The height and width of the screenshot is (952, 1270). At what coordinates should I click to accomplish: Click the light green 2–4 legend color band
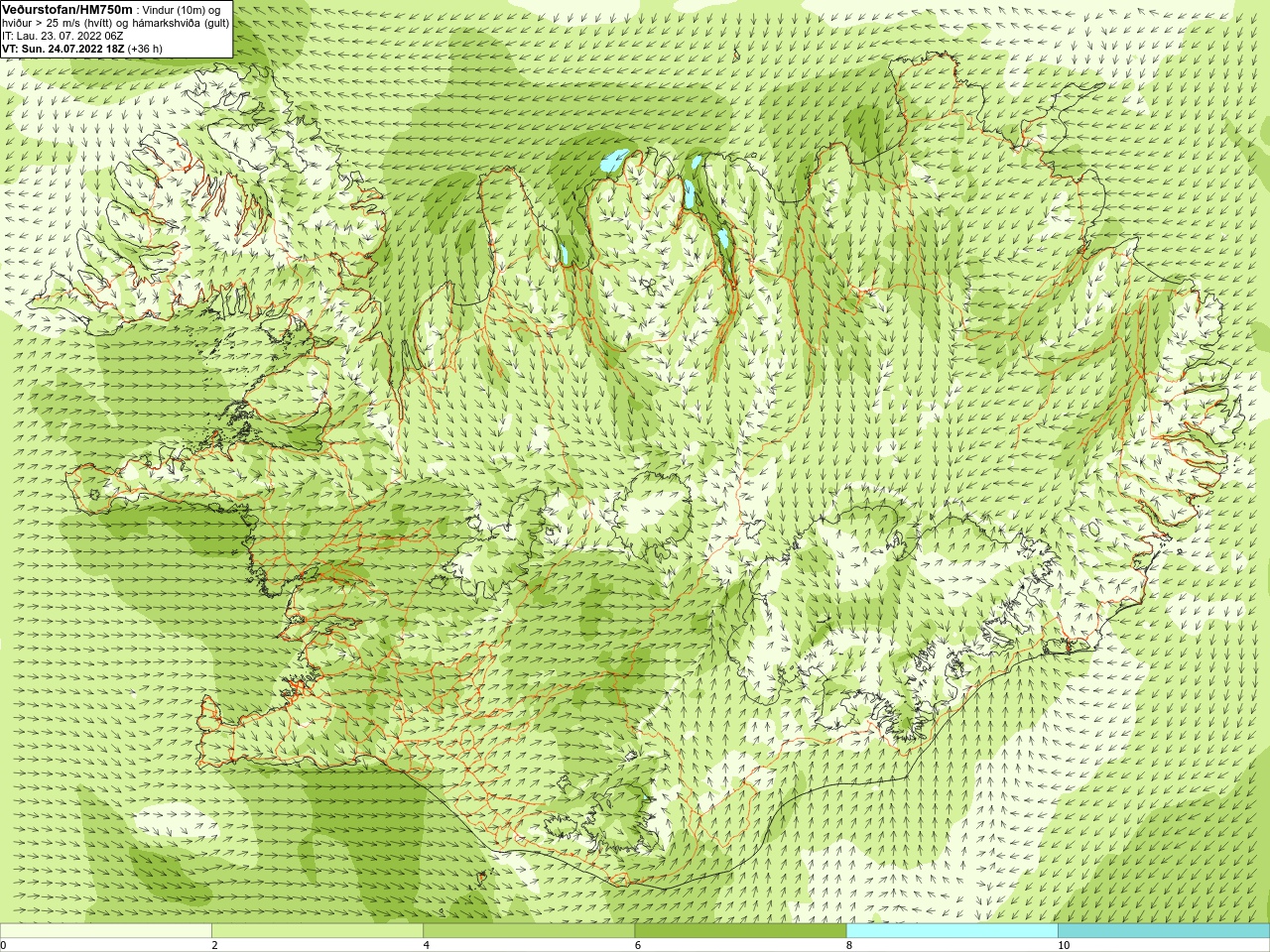pos(317,931)
